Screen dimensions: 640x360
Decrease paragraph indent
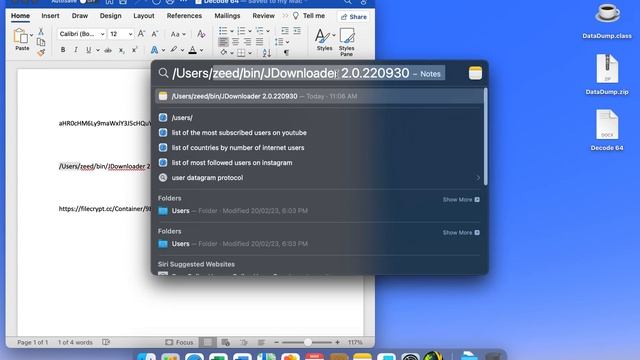pos(285,31)
